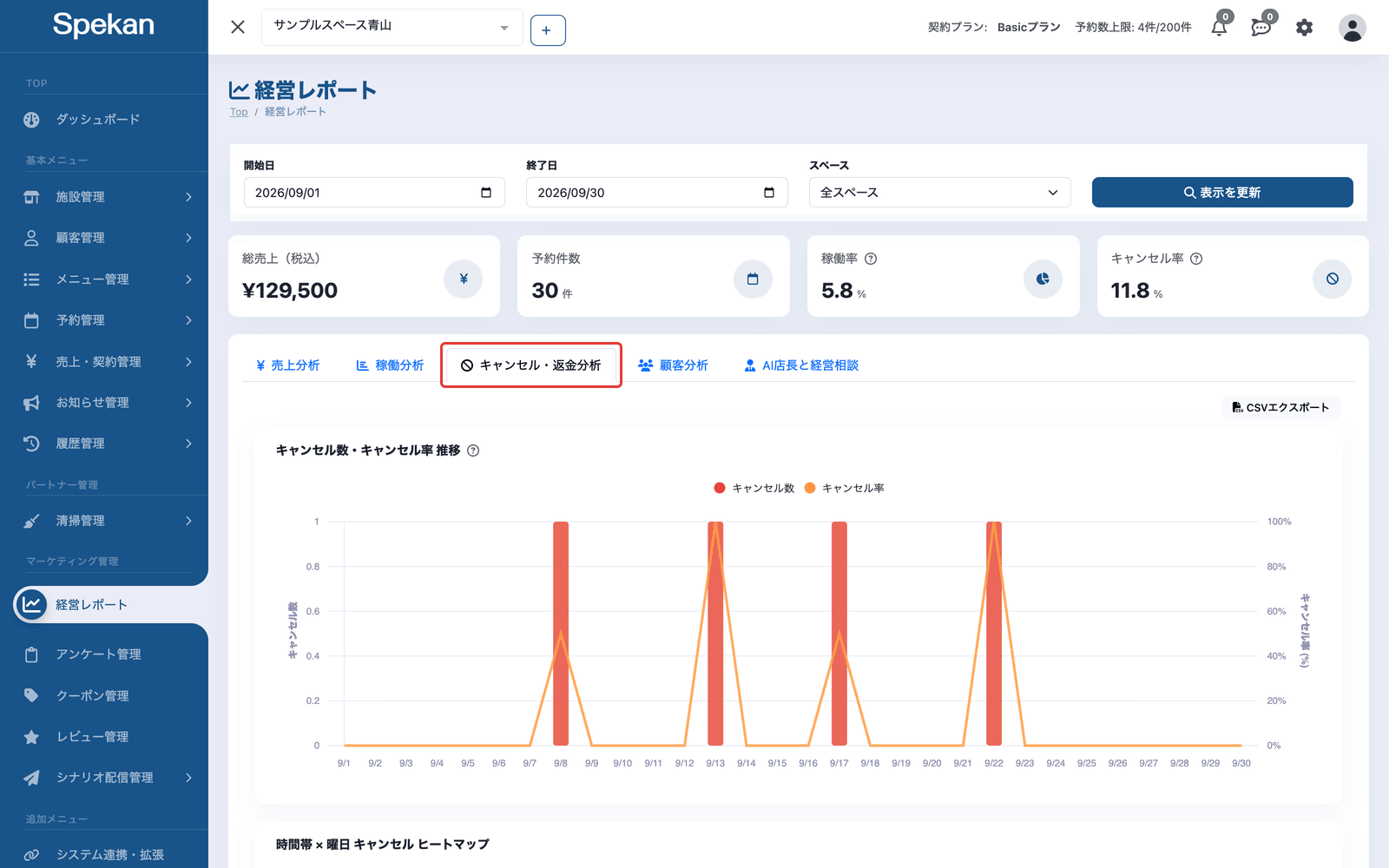The width and height of the screenshot is (1389, 868).
Task: Follow the Top breadcrumb link
Action: pos(239,112)
